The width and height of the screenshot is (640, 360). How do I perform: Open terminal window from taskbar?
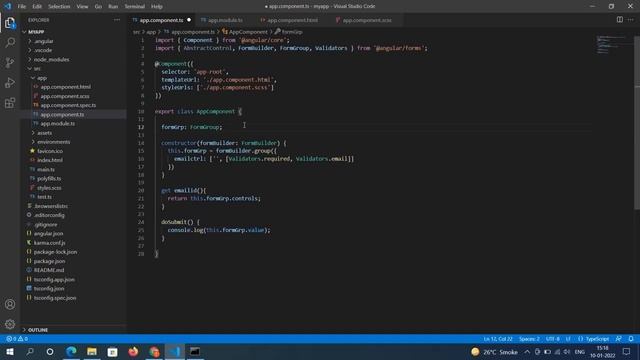195,351
